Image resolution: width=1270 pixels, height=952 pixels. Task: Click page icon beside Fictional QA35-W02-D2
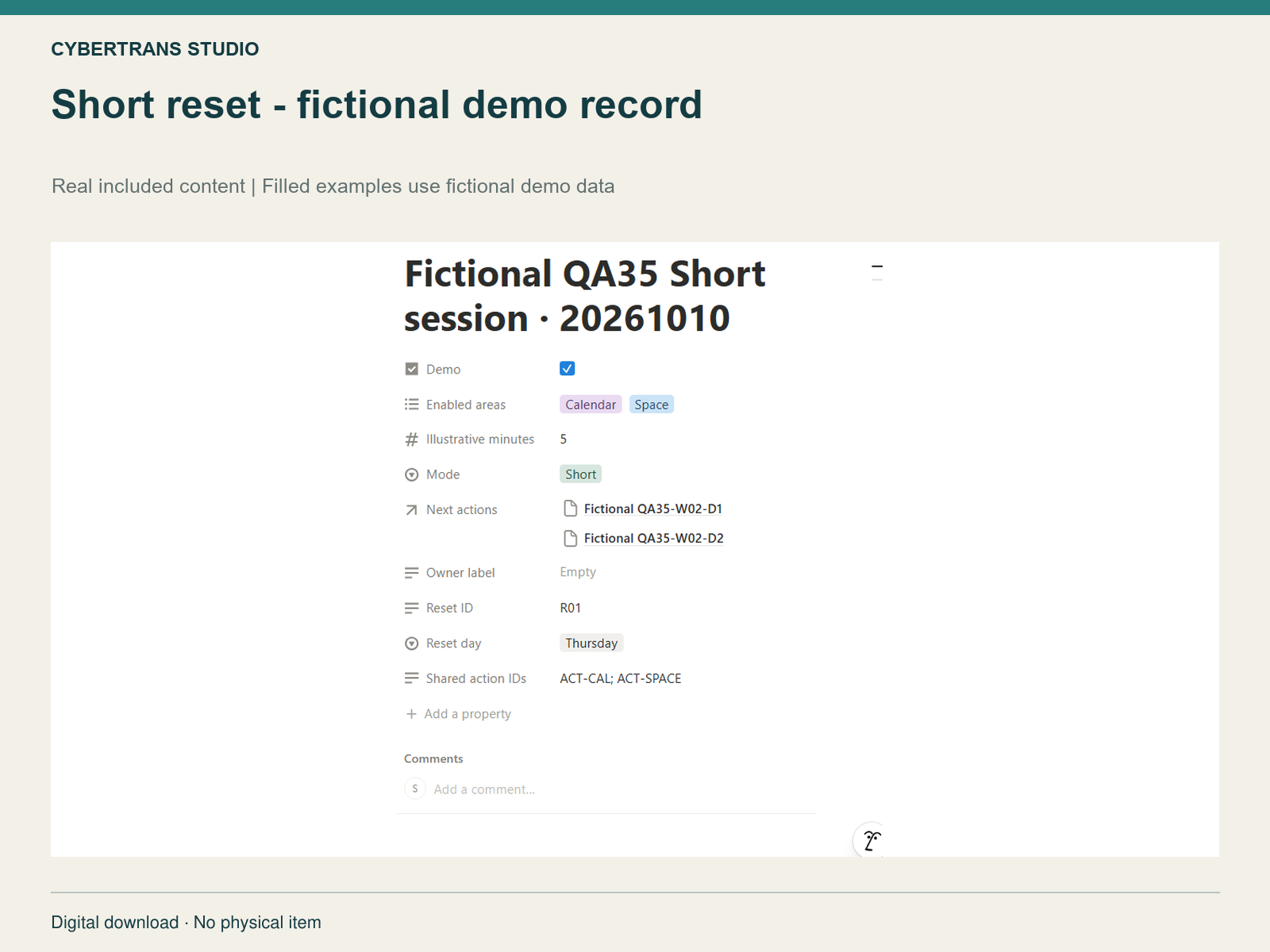tap(570, 538)
